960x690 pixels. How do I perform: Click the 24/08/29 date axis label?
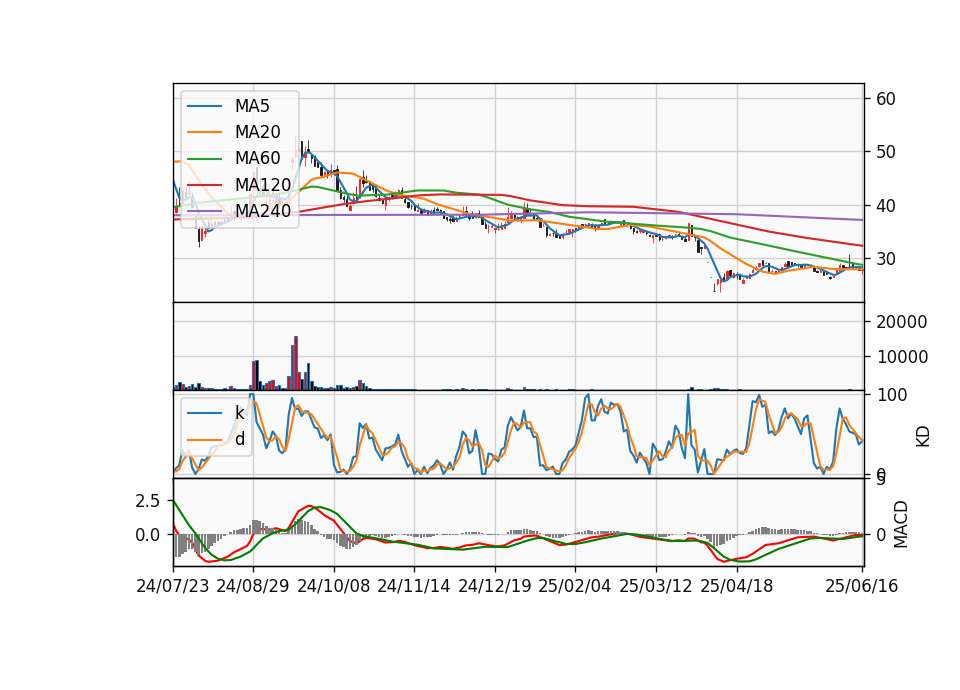point(253,586)
